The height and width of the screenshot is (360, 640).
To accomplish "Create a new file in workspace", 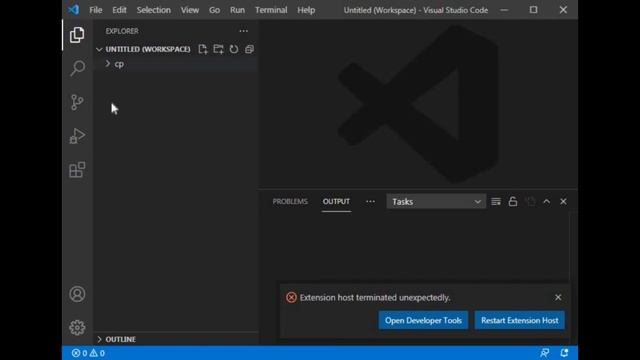I will (203, 49).
